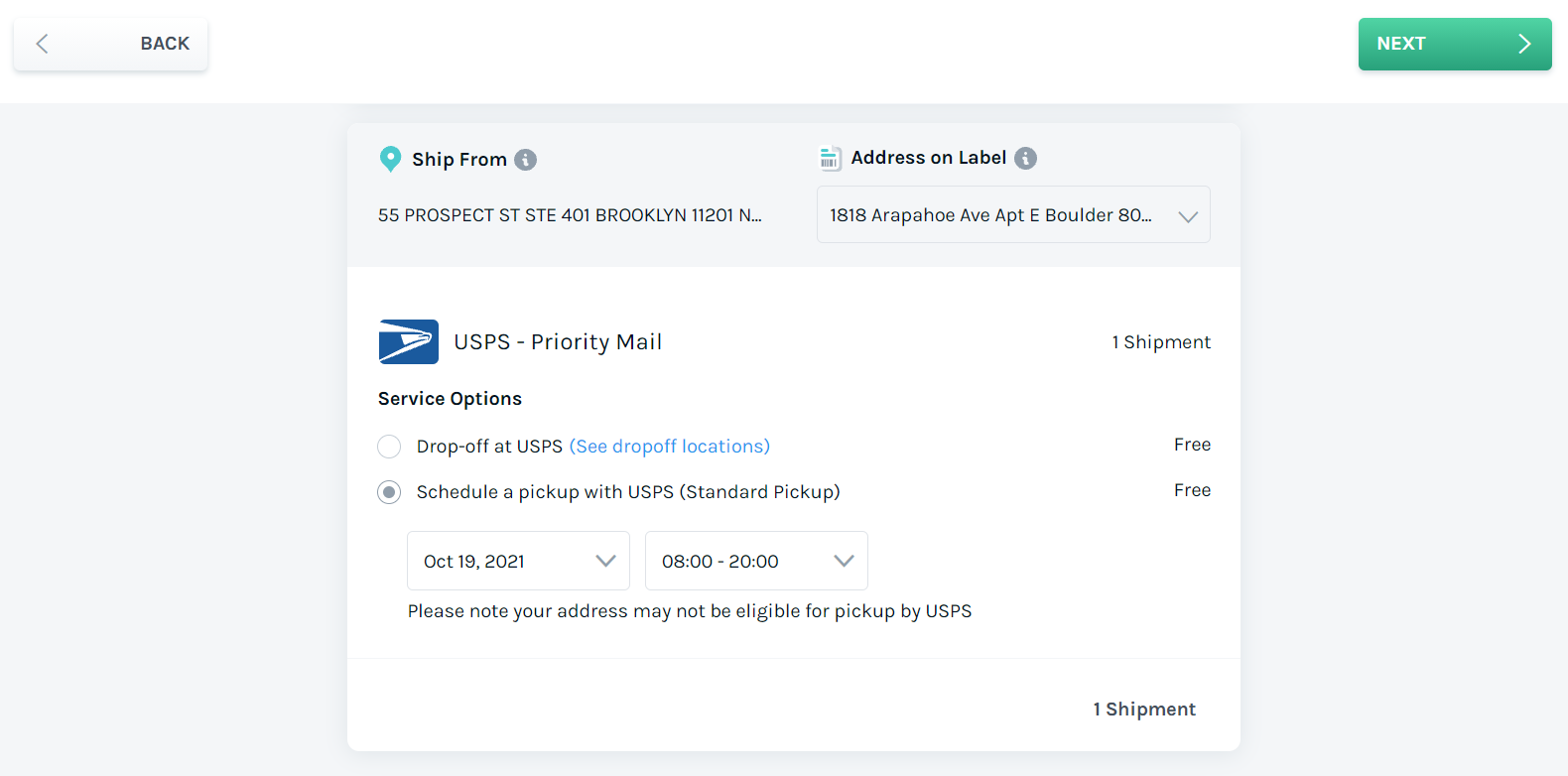1568x776 pixels.
Task: Click the USPS - Priority Mail heading
Action: coord(558,342)
